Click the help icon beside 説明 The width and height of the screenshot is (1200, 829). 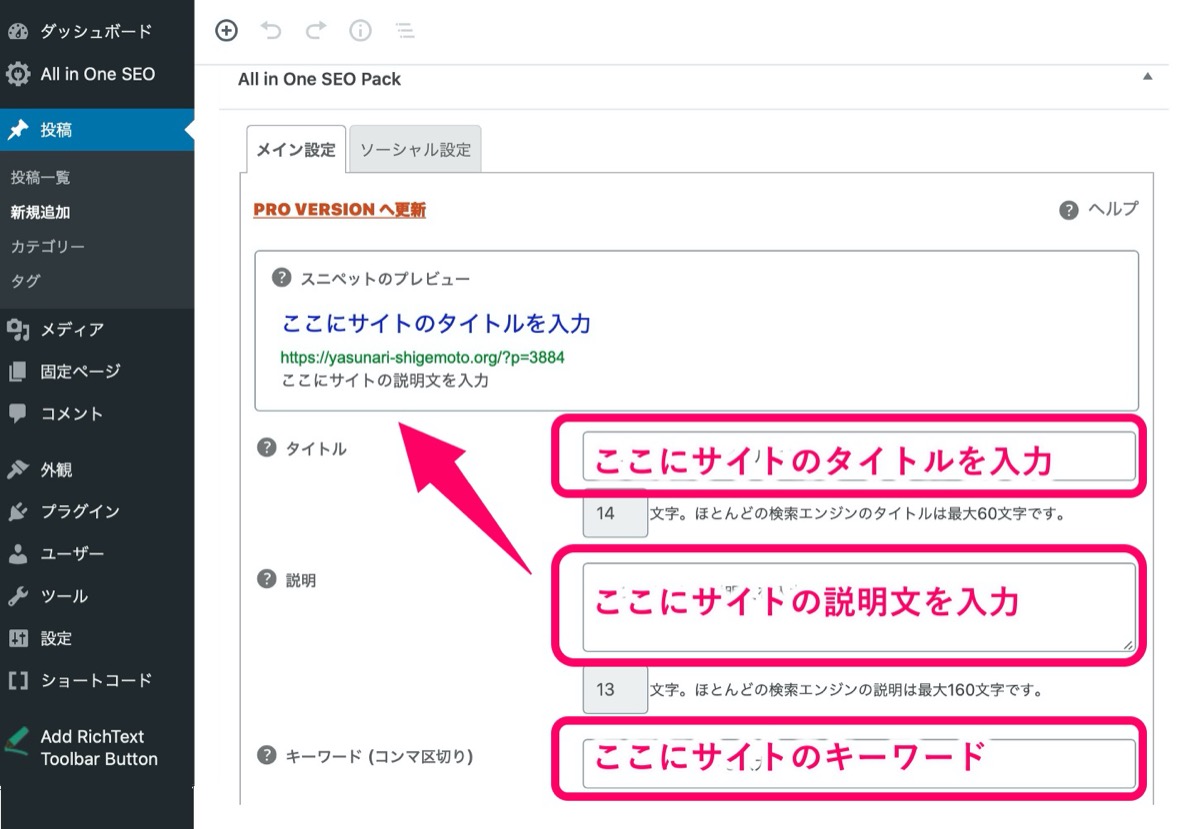click(266, 579)
